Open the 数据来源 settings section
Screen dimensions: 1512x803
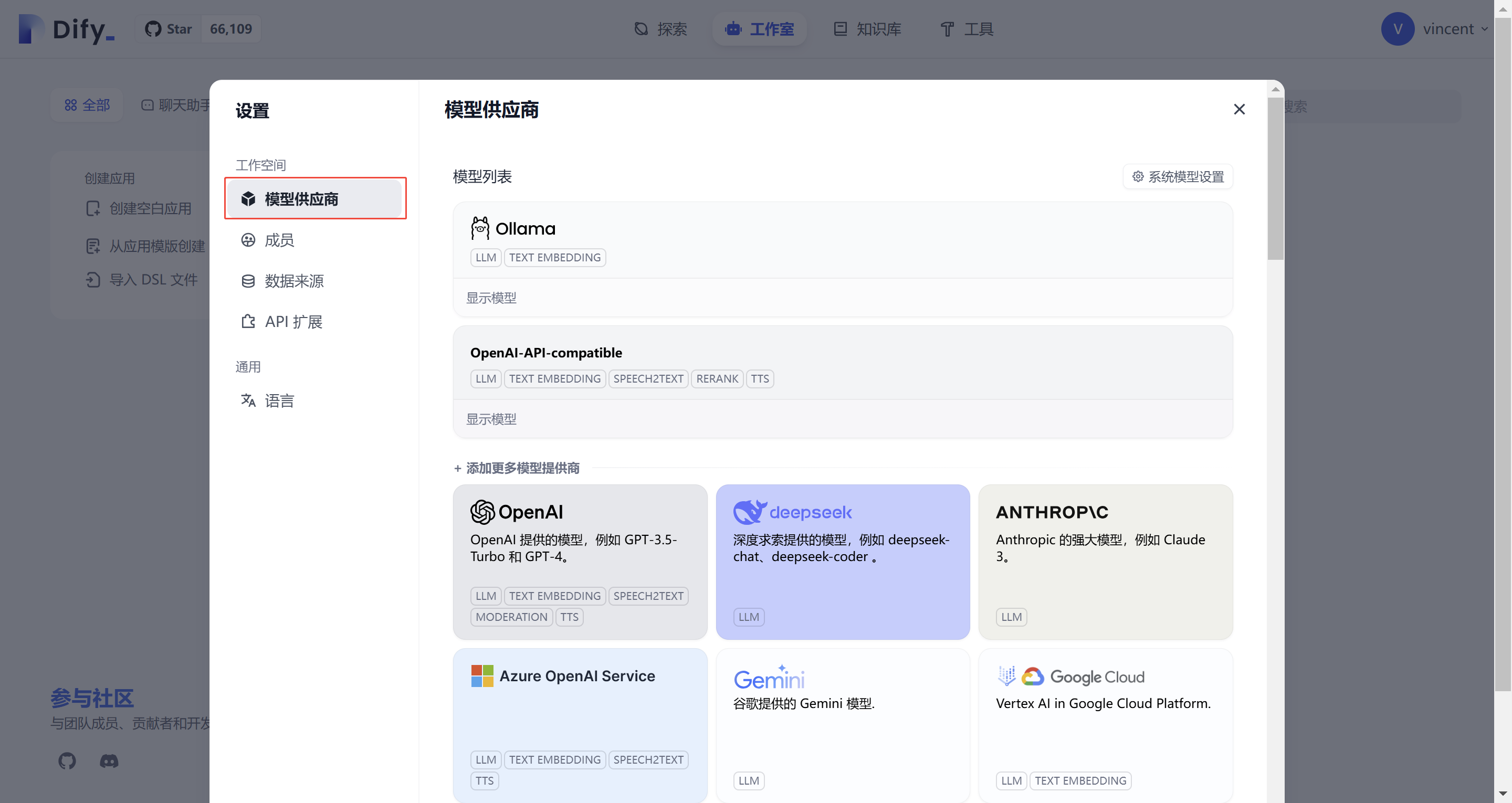coord(314,281)
